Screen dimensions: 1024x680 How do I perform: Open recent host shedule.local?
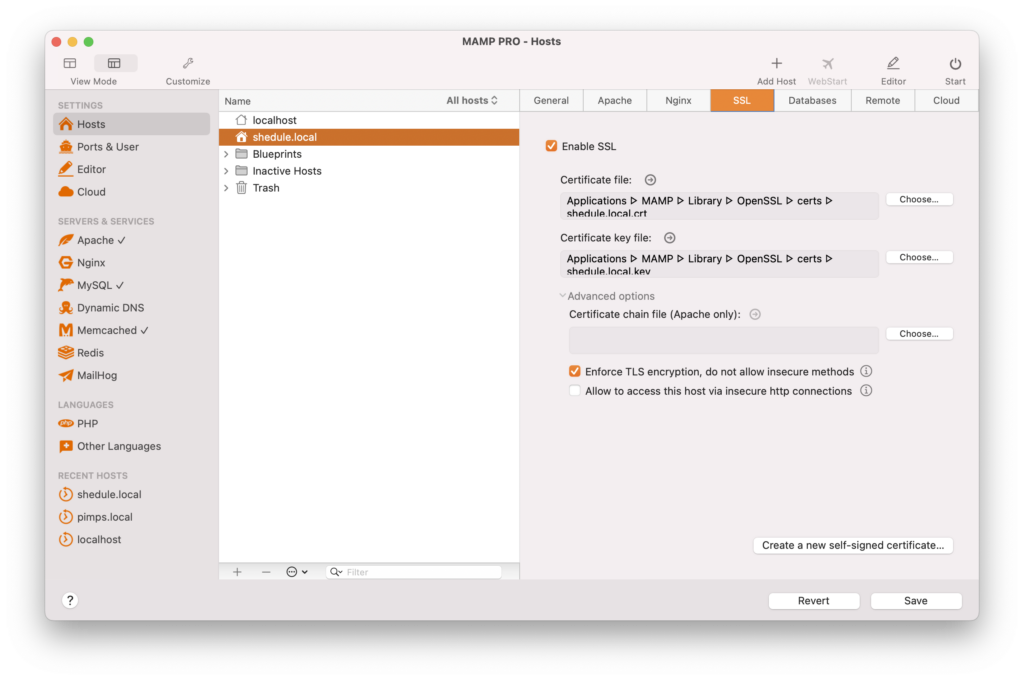131,494
